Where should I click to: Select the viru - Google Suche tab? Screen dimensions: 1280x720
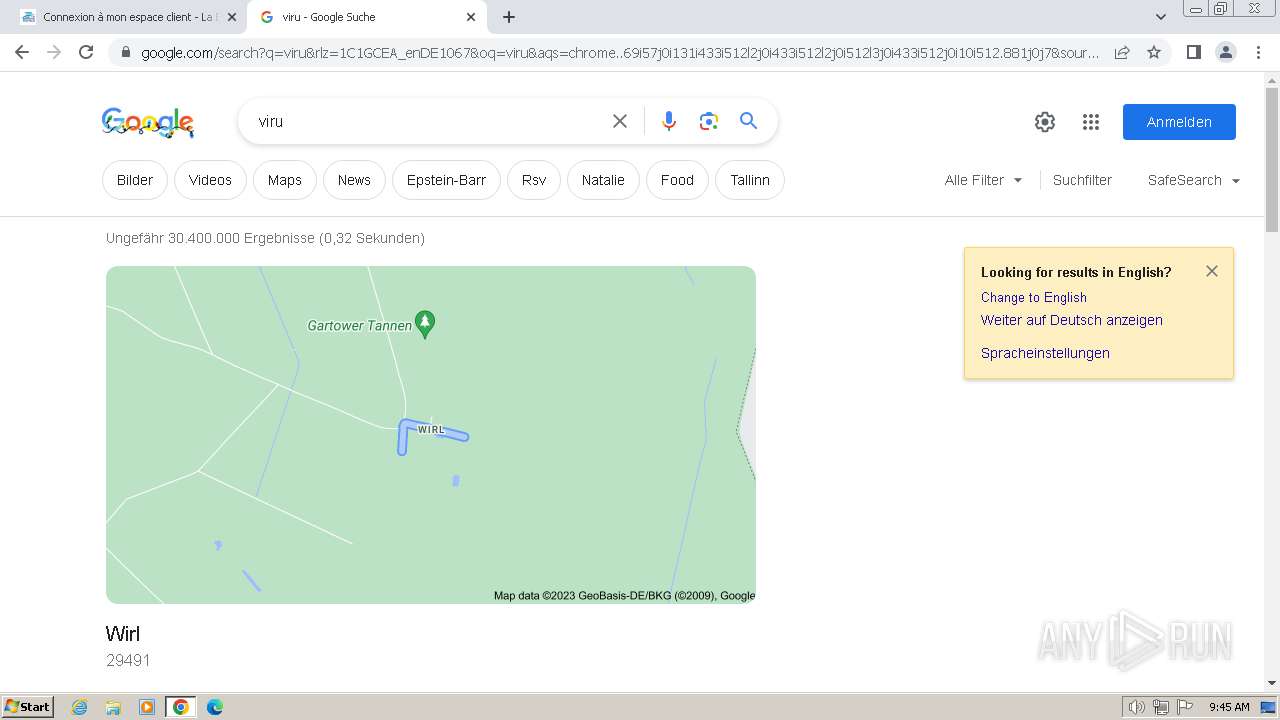pos(366,17)
